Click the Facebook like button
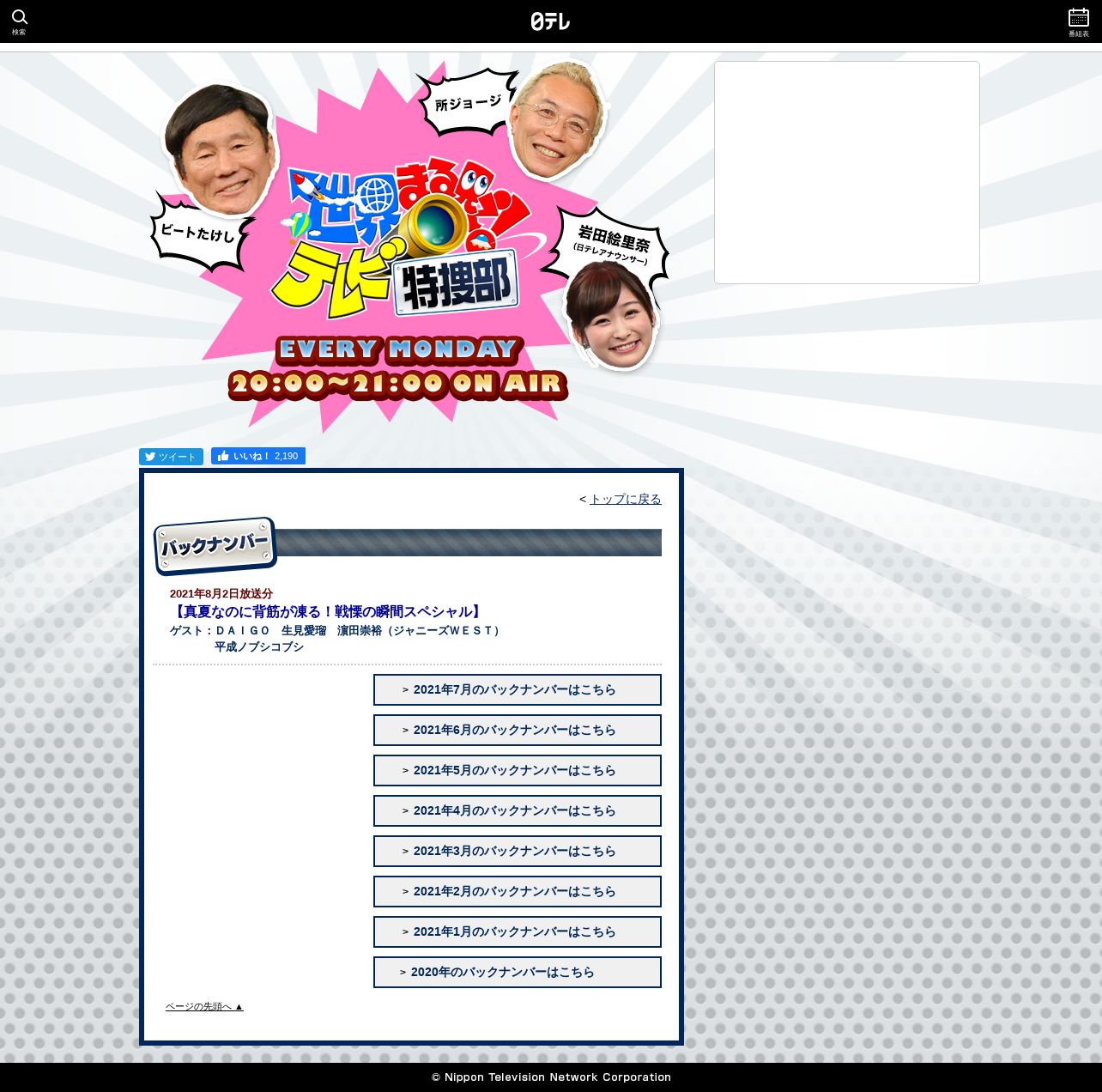This screenshot has height=1092, width=1102. pyautogui.click(x=258, y=456)
